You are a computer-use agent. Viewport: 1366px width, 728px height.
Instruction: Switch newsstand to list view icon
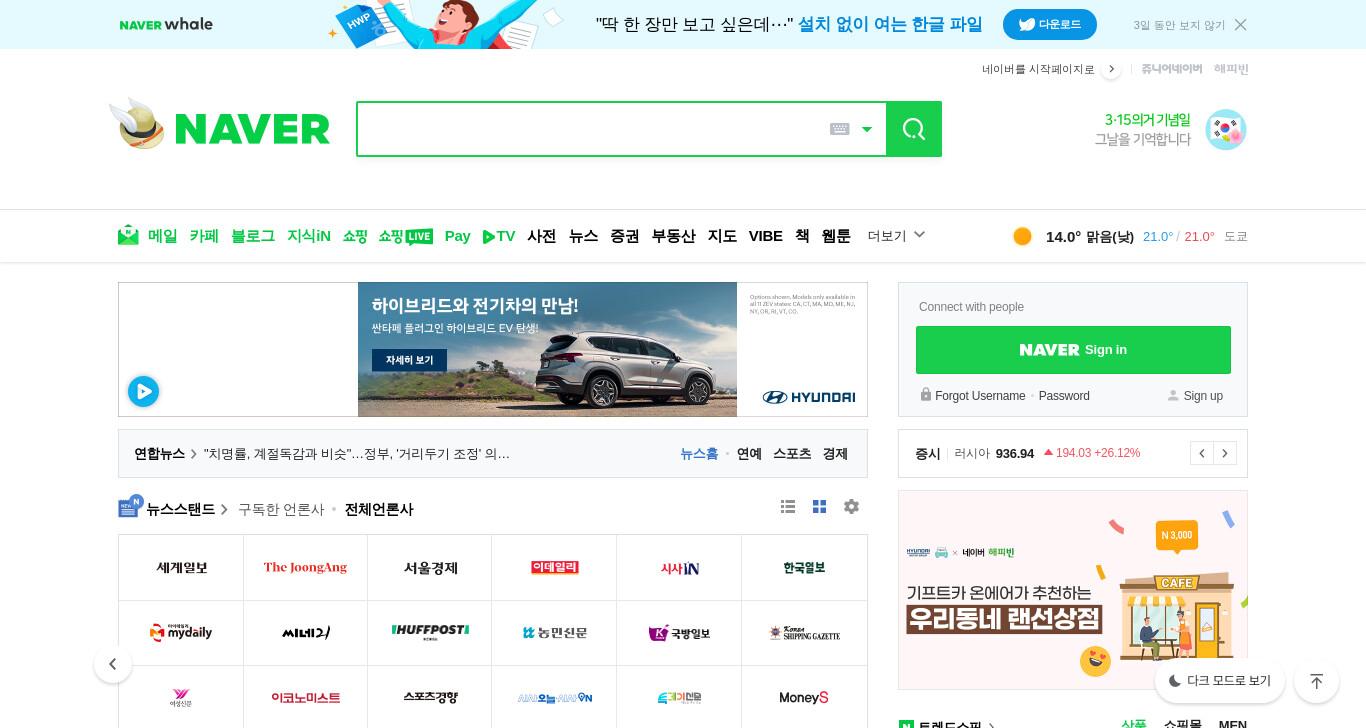point(788,507)
